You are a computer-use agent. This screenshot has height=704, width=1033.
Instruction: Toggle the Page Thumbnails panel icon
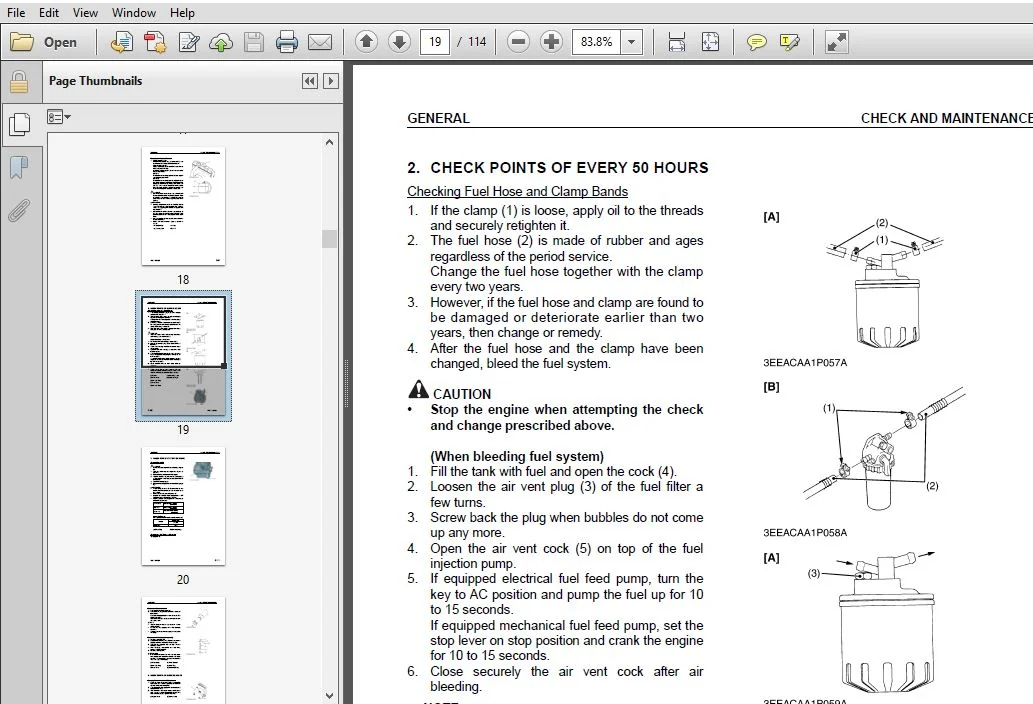coord(19,124)
